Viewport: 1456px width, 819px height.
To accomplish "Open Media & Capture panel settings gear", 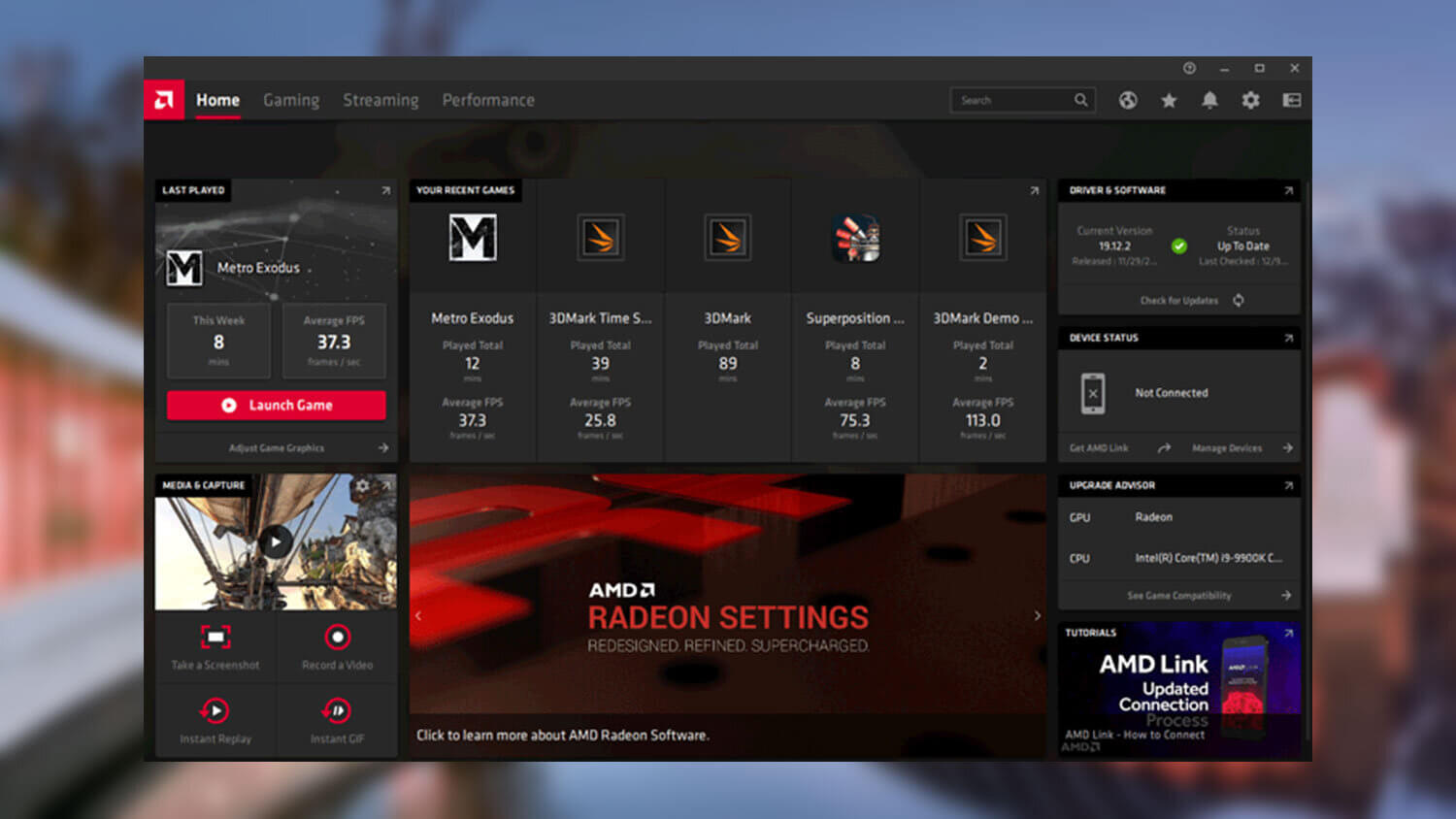I will (x=362, y=484).
